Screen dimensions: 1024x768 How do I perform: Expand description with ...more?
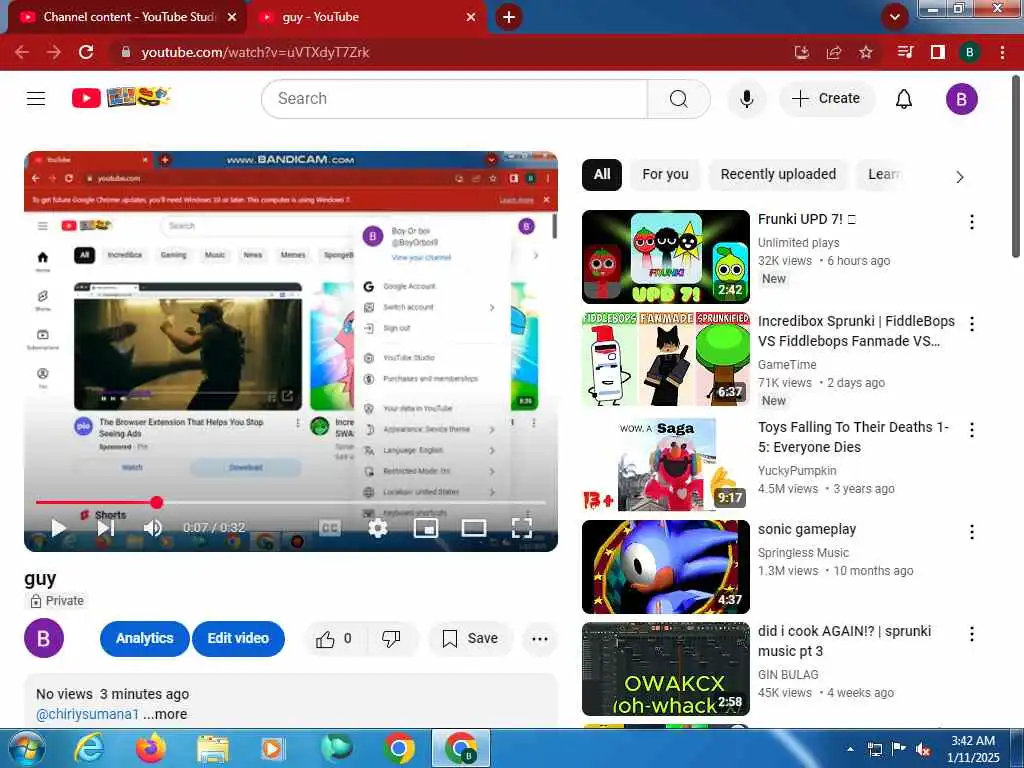coord(165,714)
